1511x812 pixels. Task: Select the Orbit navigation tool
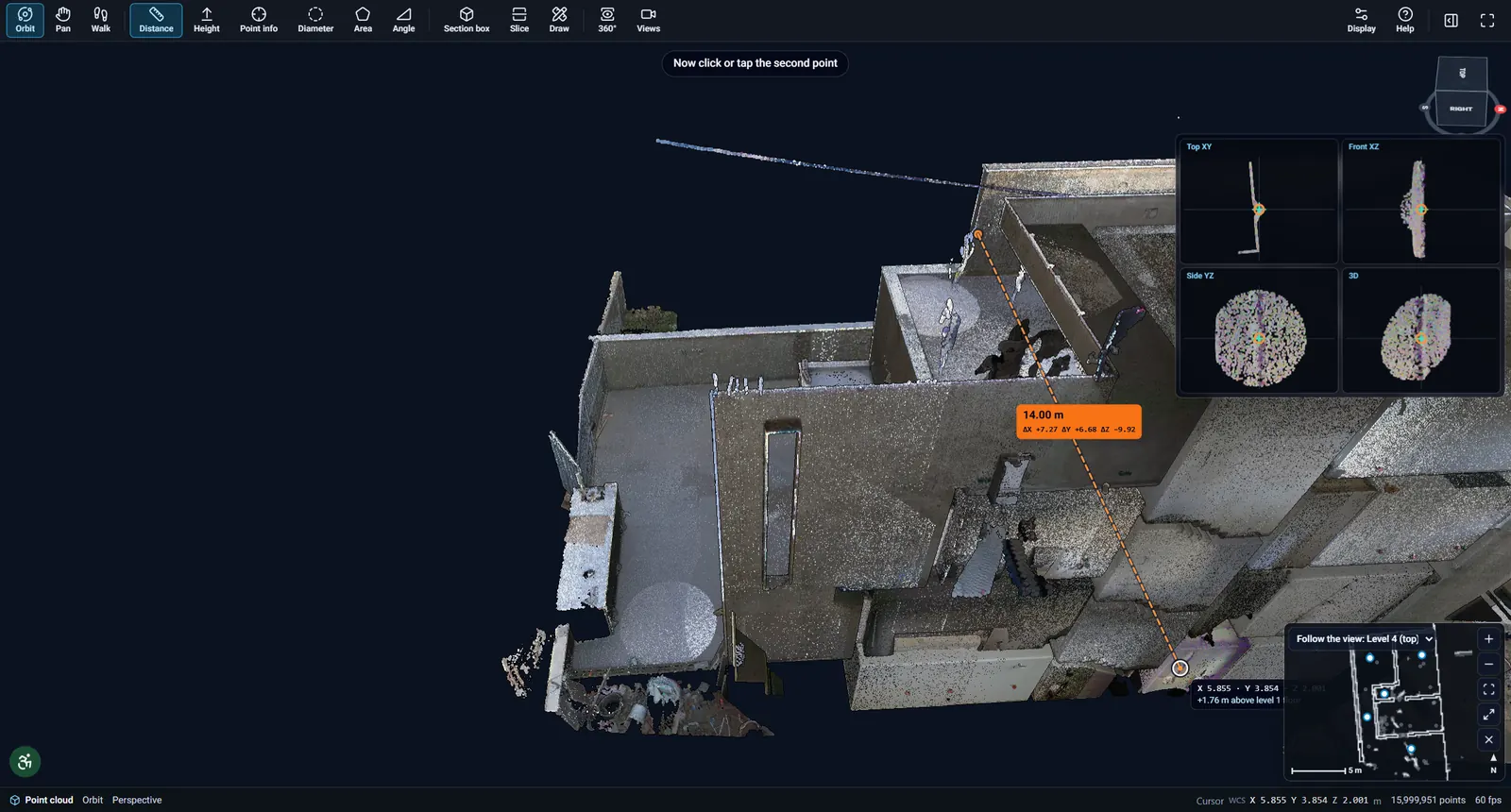(x=25, y=20)
